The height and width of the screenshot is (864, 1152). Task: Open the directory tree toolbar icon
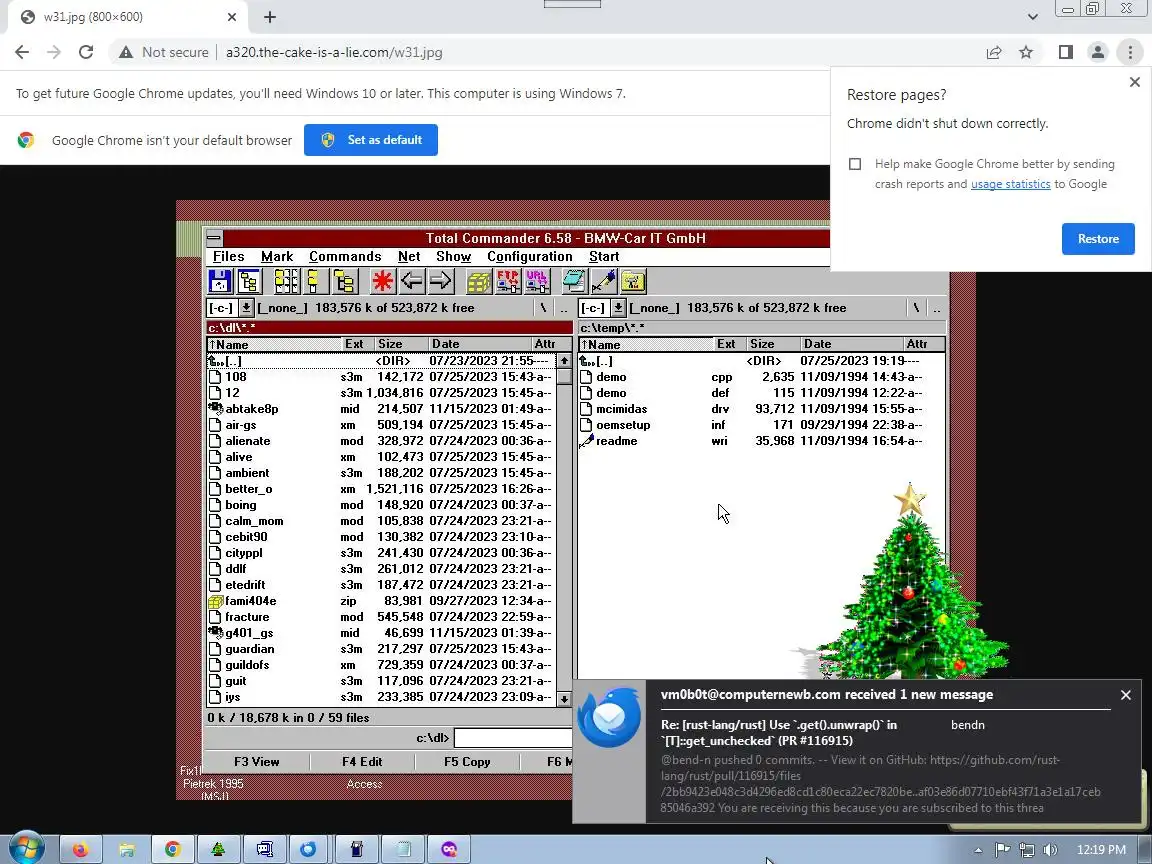[x=249, y=281]
